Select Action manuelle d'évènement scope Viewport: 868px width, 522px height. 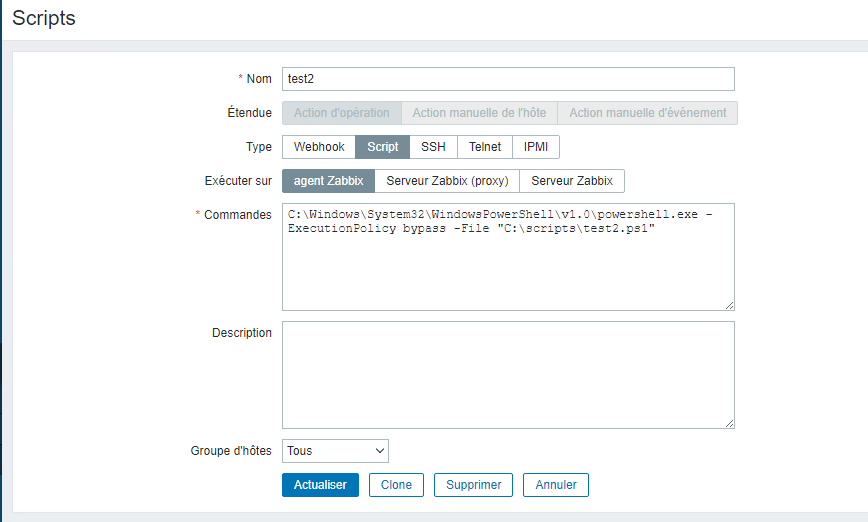click(x=647, y=113)
